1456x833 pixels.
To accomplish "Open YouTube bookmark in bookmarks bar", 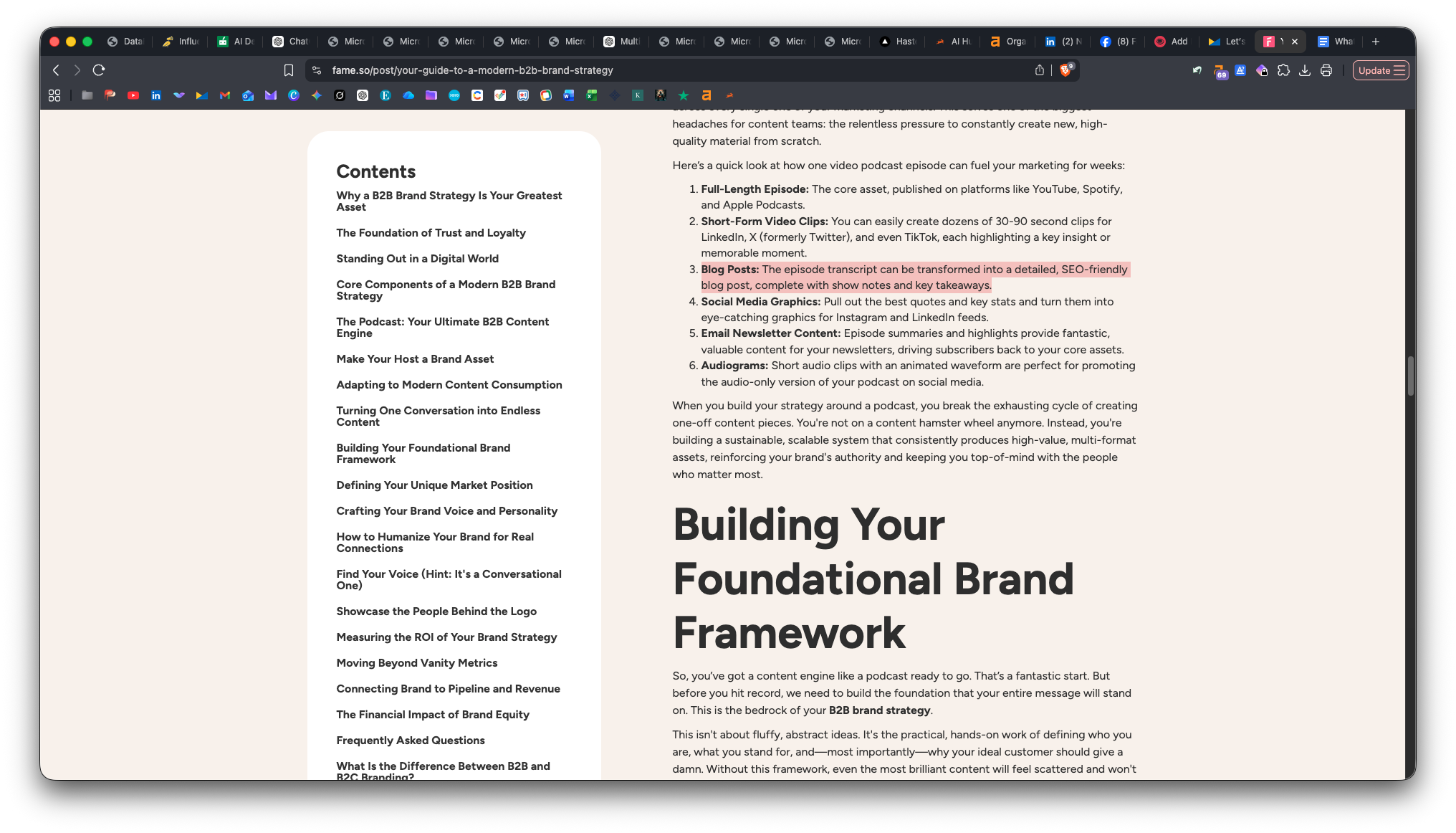I will coord(133,95).
